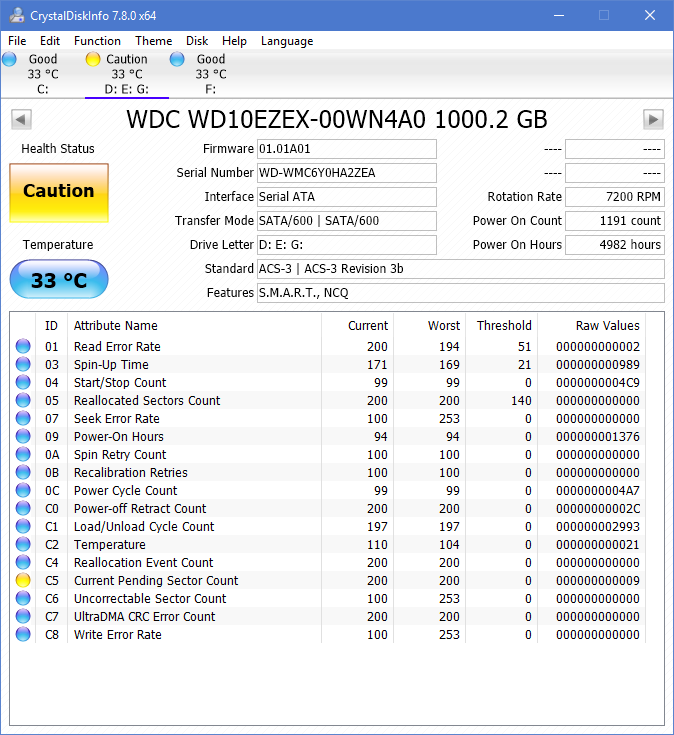Open the File menu

click(x=17, y=41)
